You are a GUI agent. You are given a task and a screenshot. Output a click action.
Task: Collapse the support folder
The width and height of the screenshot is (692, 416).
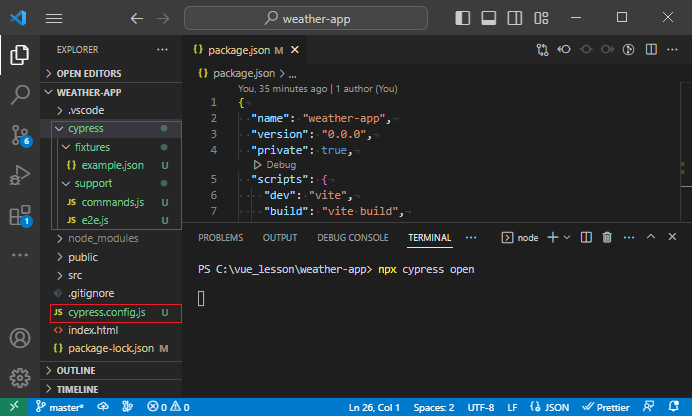point(111,183)
